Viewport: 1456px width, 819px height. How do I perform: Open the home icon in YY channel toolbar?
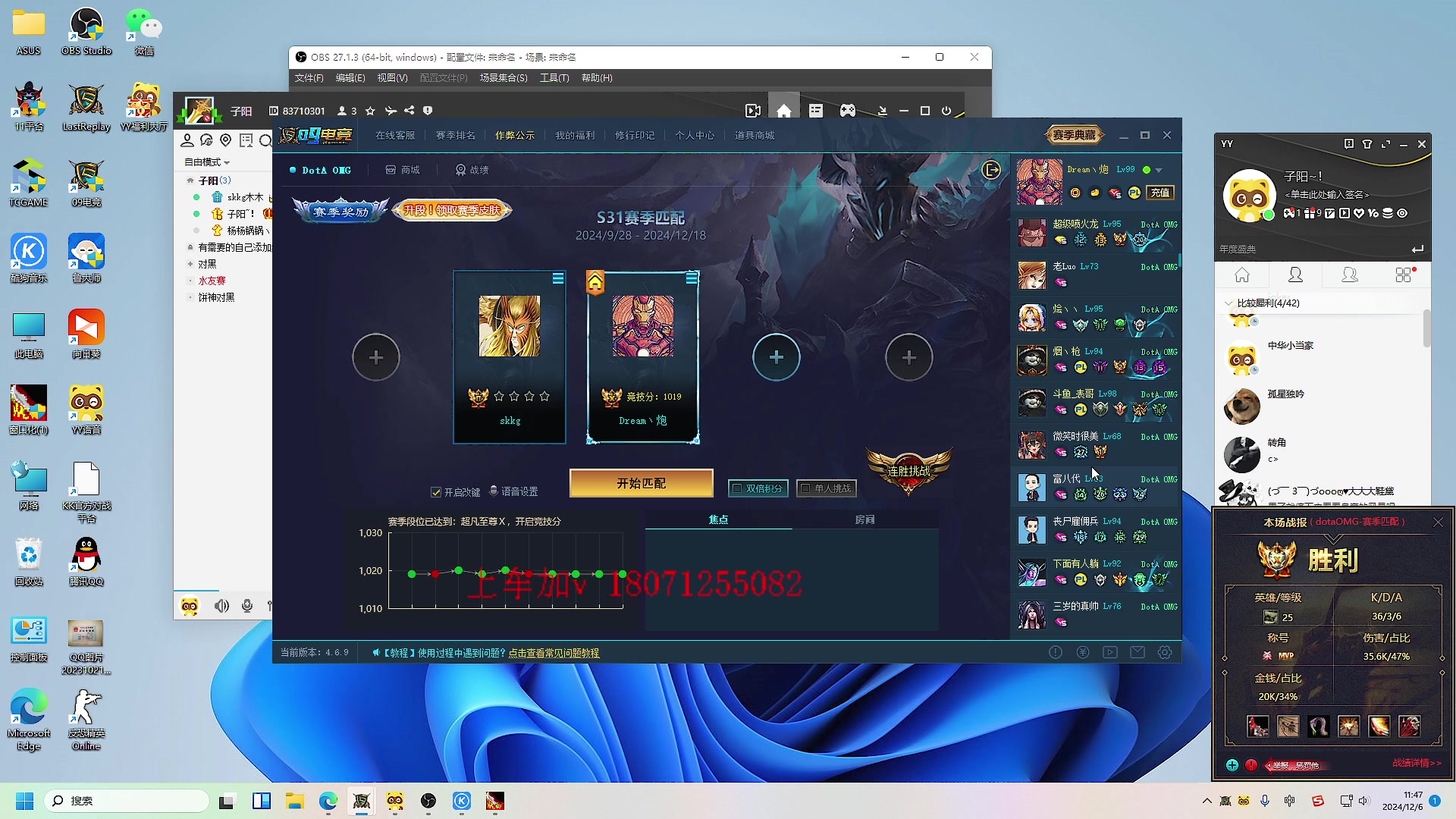coord(784,111)
